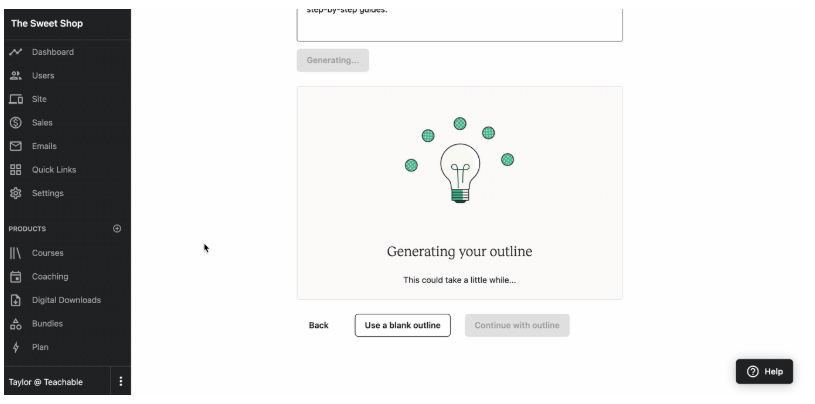This screenshot has width=815, height=404.
Task: Click the Digital Downloads file icon
Action: pos(16,300)
